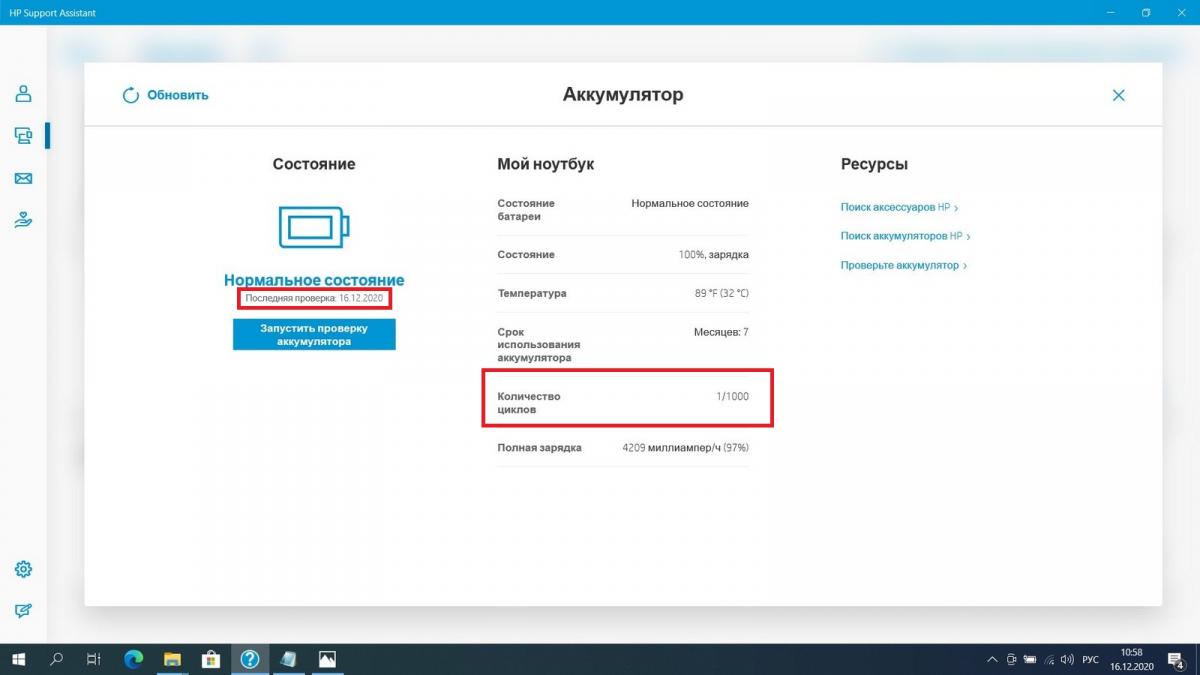Open the messages envelope icon
This screenshot has width=1200, height=675.
(x=23, y=179)
